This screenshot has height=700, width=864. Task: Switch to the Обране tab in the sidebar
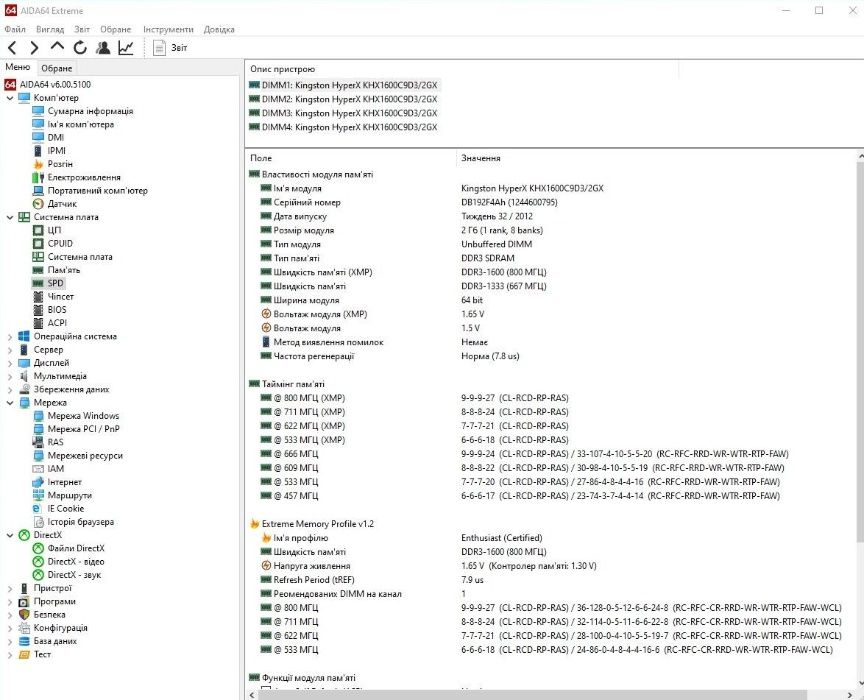pyautogui.click(x=57, y=68)
